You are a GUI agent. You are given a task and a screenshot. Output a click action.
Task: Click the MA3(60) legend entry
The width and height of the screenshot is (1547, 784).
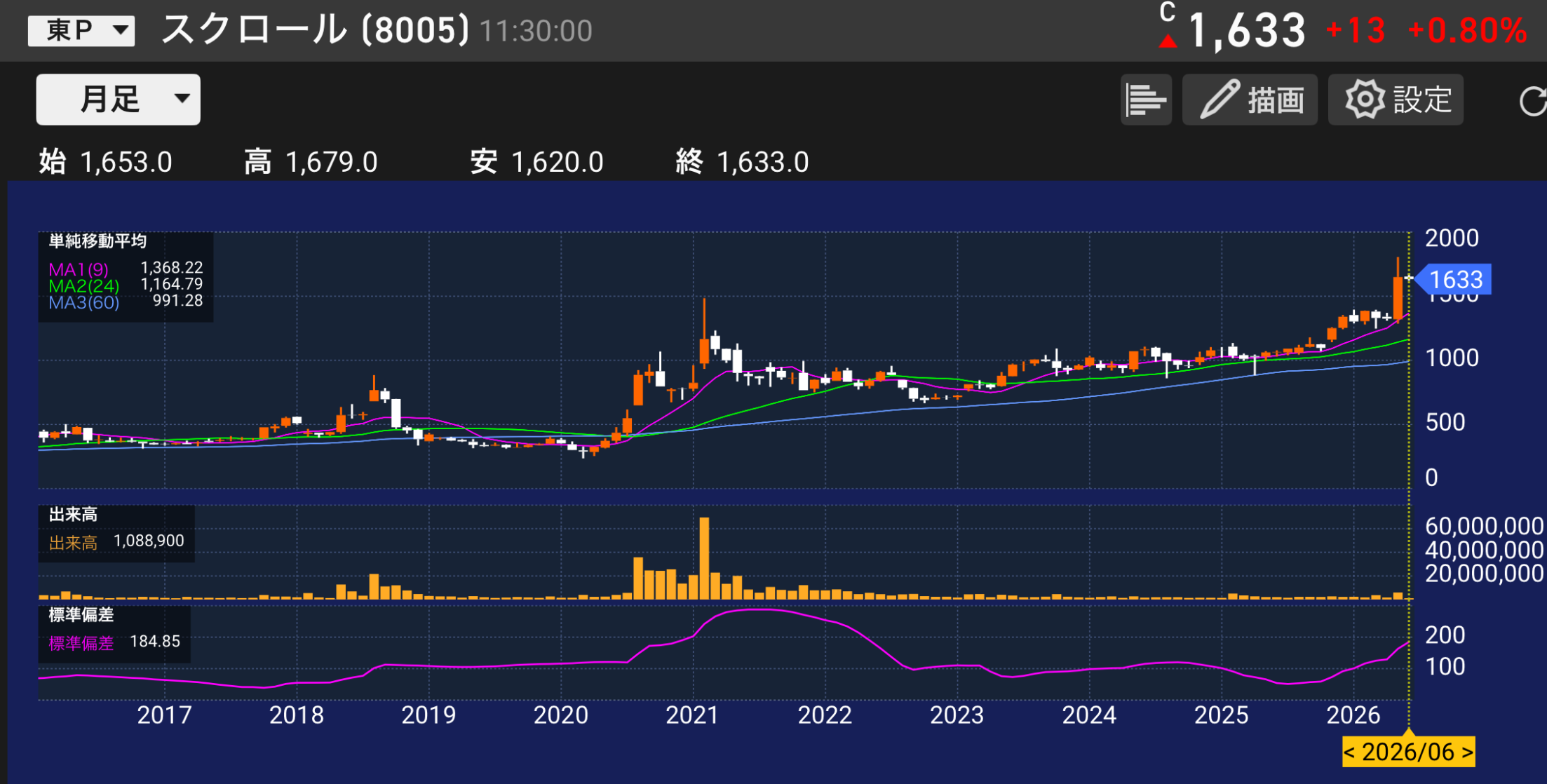point(84,303)
